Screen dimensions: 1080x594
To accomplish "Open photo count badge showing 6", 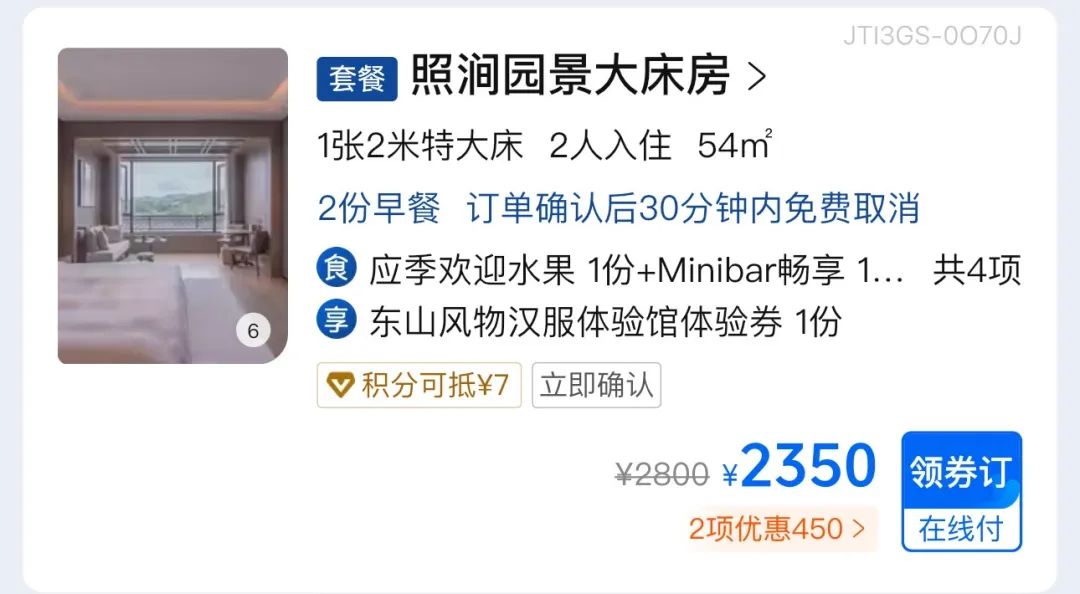I will coord(253,331).
